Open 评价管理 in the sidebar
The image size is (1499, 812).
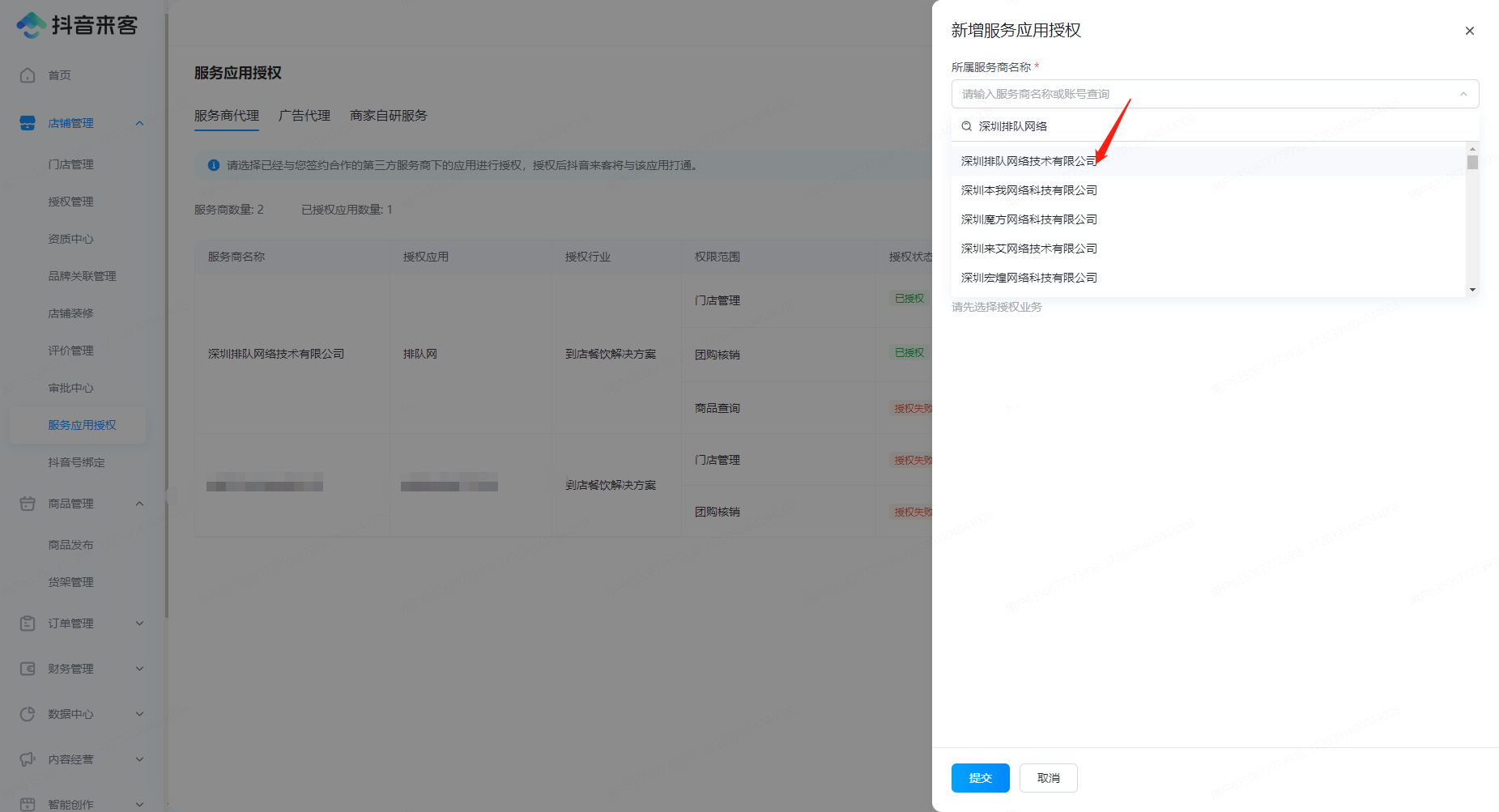tap(71, 351)
